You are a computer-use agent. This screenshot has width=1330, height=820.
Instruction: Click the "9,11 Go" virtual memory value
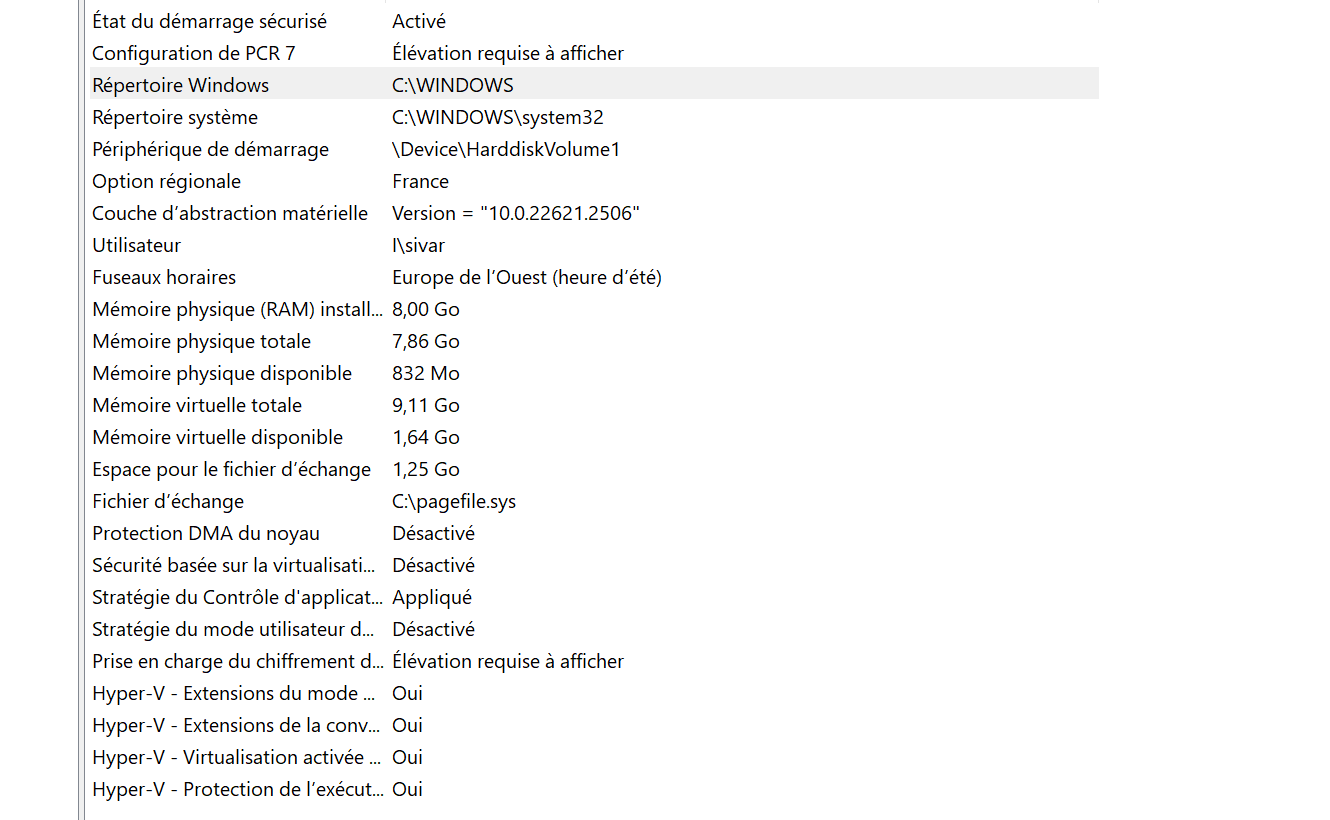(426, 405)
